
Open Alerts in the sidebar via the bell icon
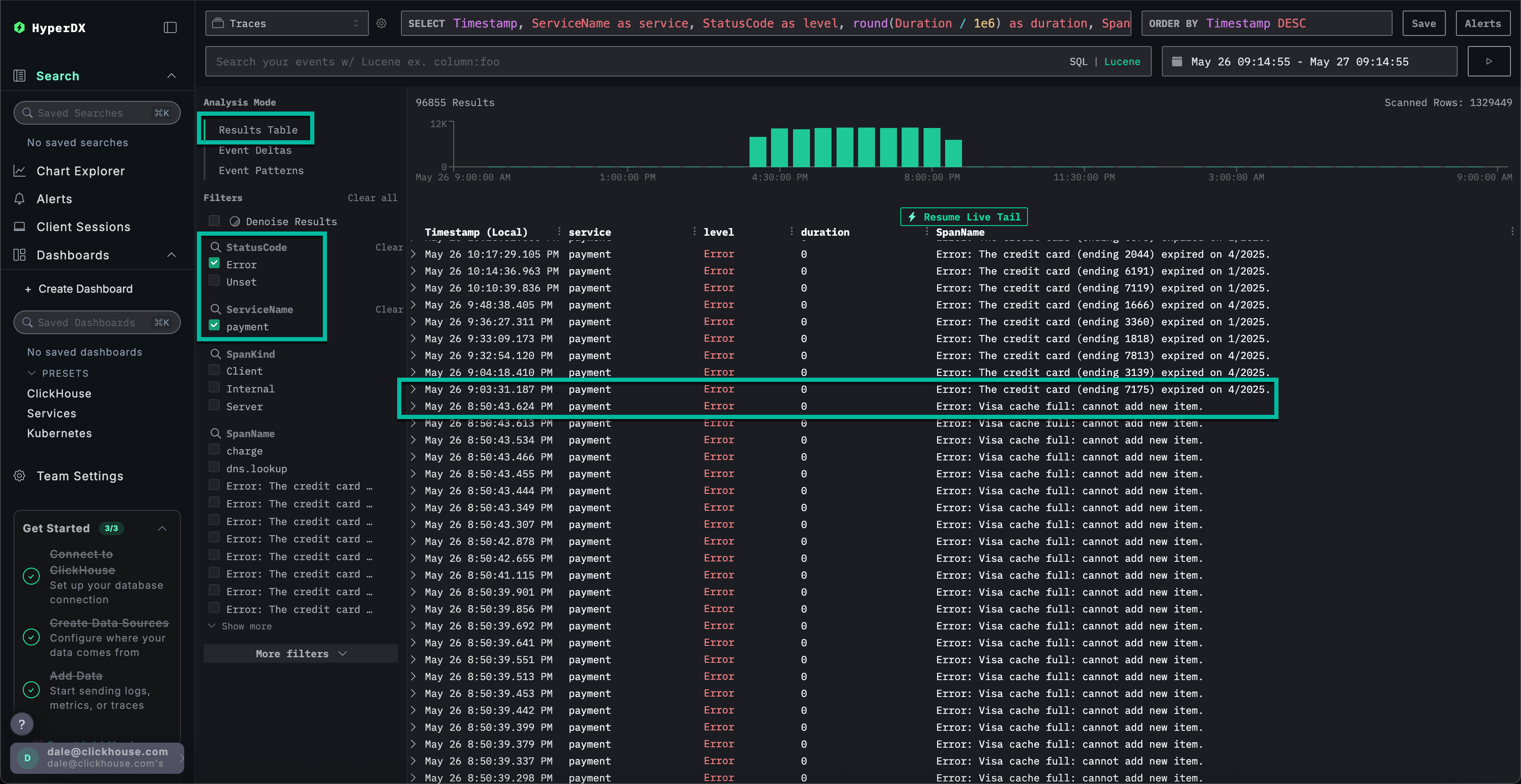click(x=19, y=199)
